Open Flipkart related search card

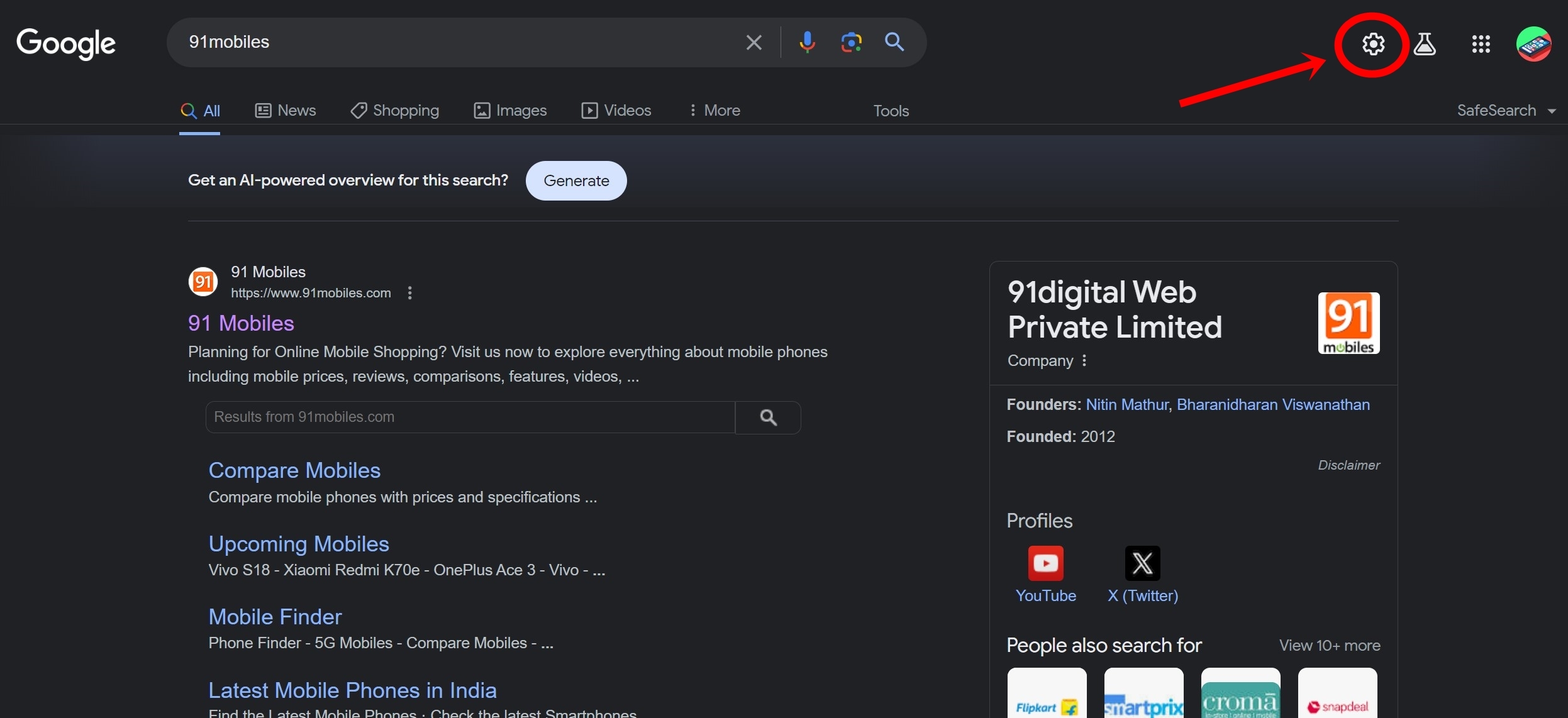click(x=1047, y=693)
